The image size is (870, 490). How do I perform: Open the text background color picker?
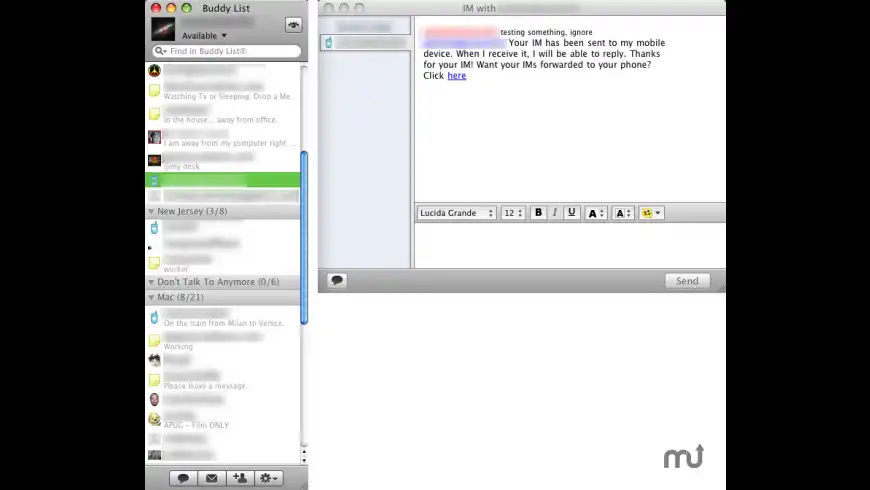pos(623,213)
